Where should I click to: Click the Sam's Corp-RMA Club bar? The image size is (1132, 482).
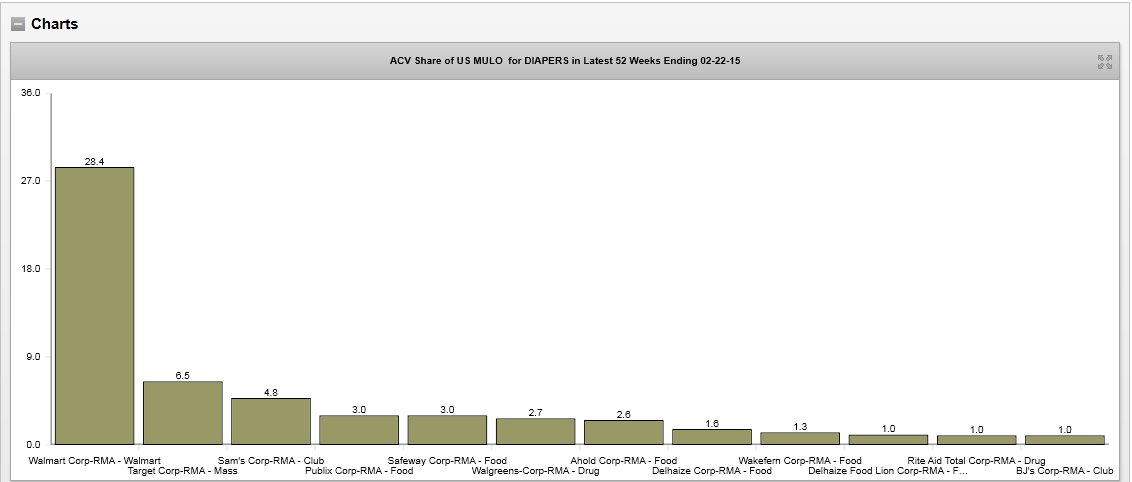click(270, 421)
